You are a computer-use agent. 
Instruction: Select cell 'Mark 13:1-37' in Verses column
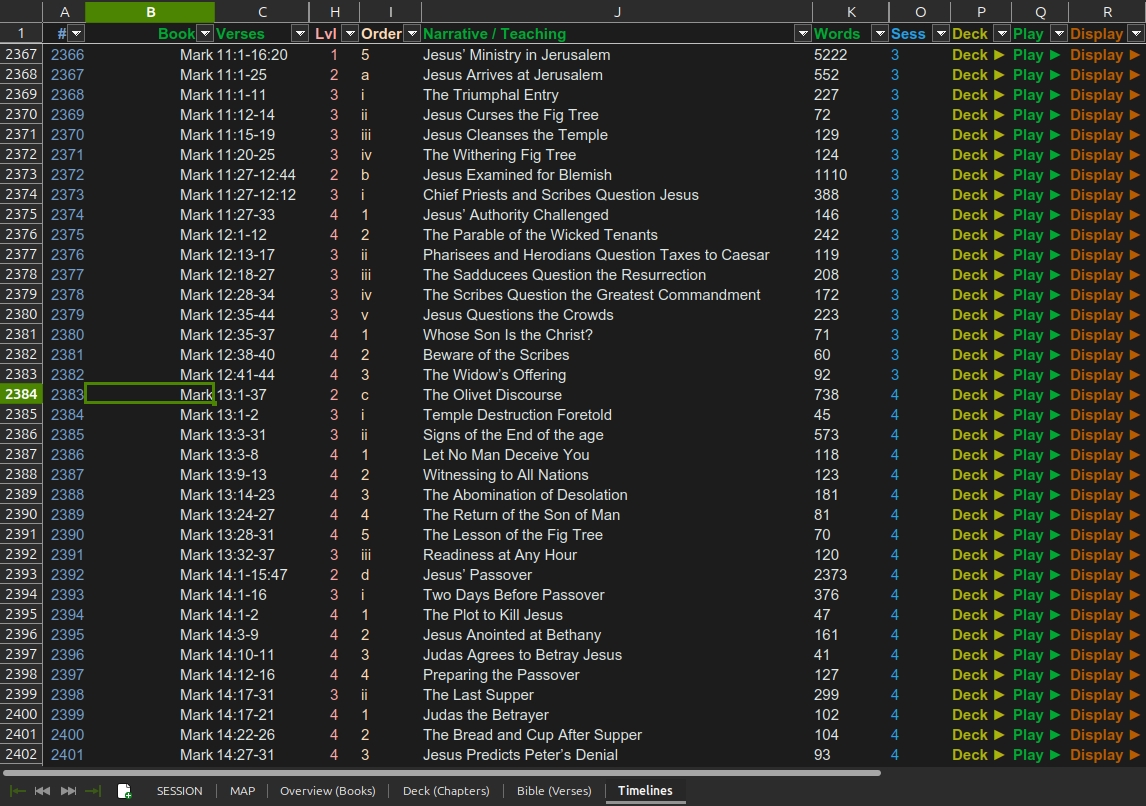pyautogui.click(x=262, y=395)
